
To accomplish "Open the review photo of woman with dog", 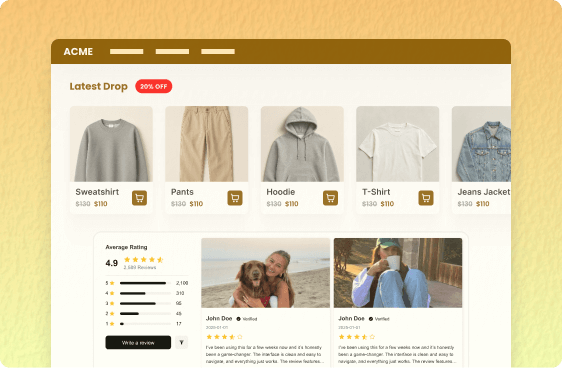I will click(x=266, y=273).
